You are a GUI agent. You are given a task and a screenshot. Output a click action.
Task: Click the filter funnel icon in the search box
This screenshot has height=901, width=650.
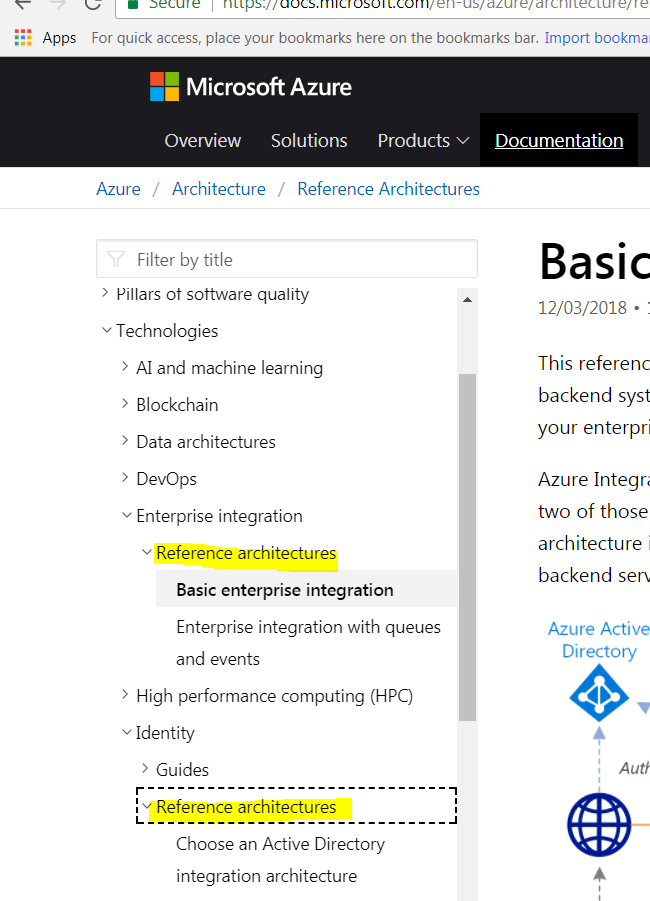(x=118, y=258)
